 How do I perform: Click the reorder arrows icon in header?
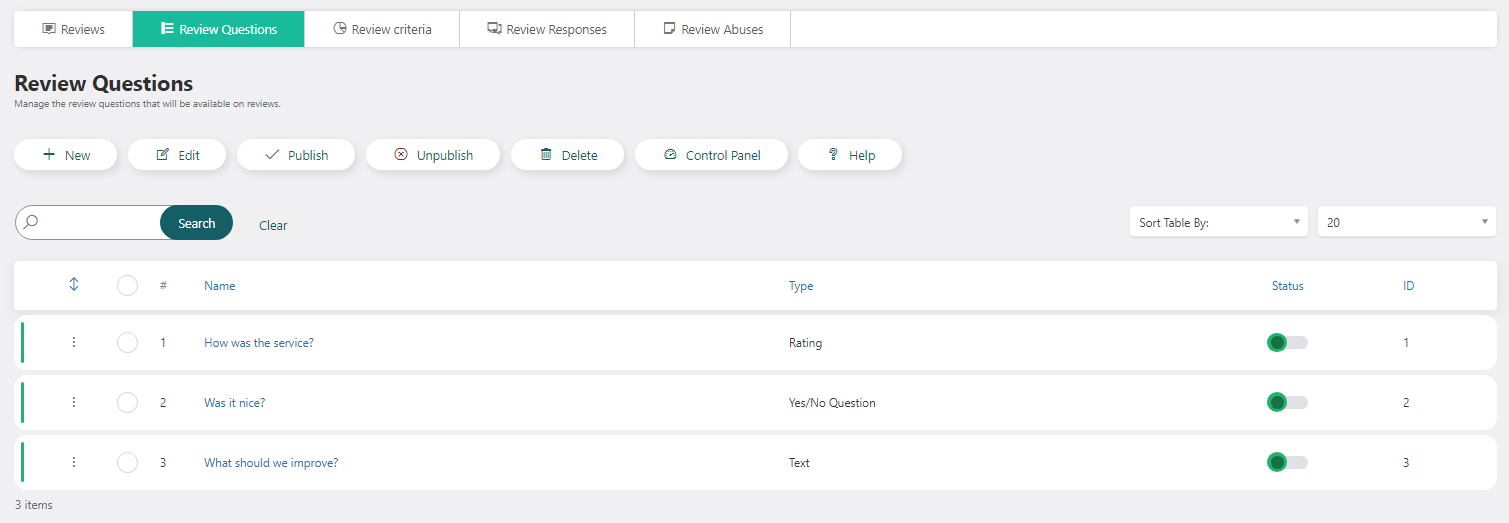74,285
